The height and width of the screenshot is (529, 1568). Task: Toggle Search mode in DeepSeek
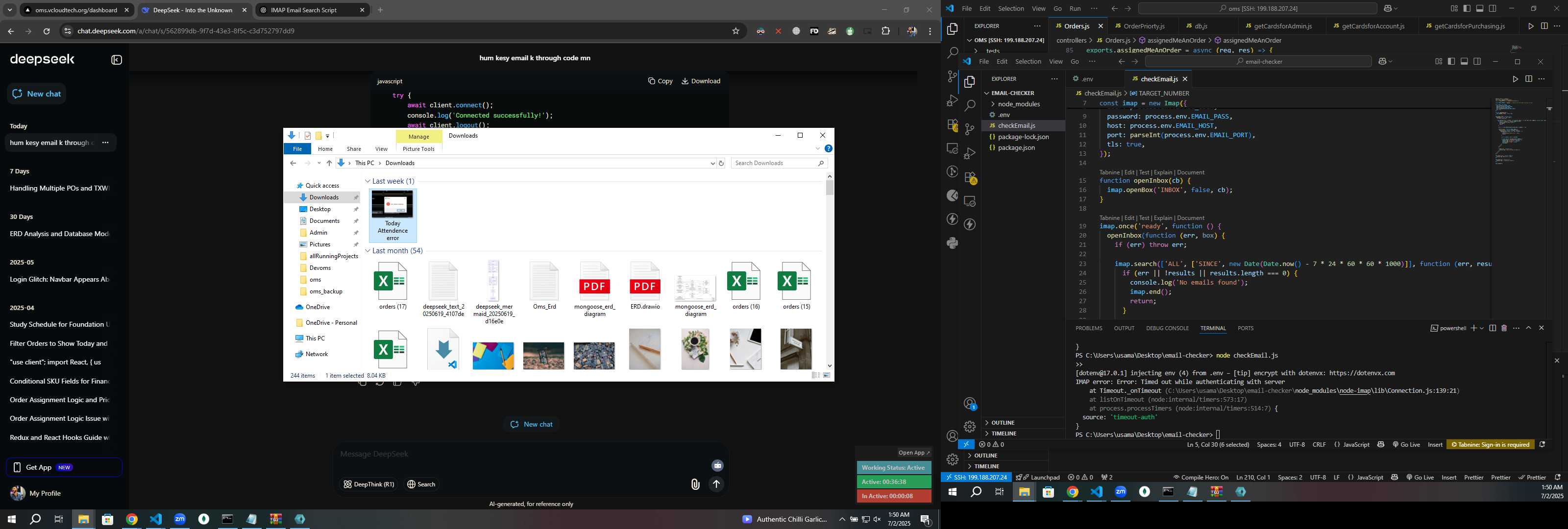click(421, 484)
